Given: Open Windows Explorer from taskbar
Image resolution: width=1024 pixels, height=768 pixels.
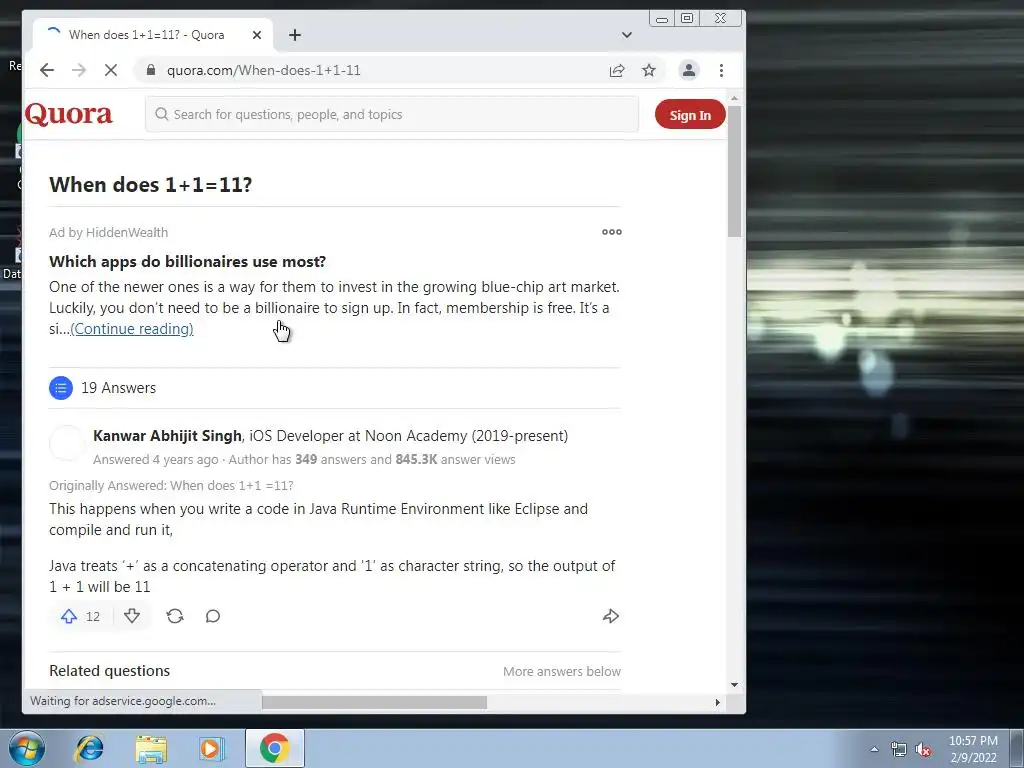Looking at the screenshot, I should point(151,748).
